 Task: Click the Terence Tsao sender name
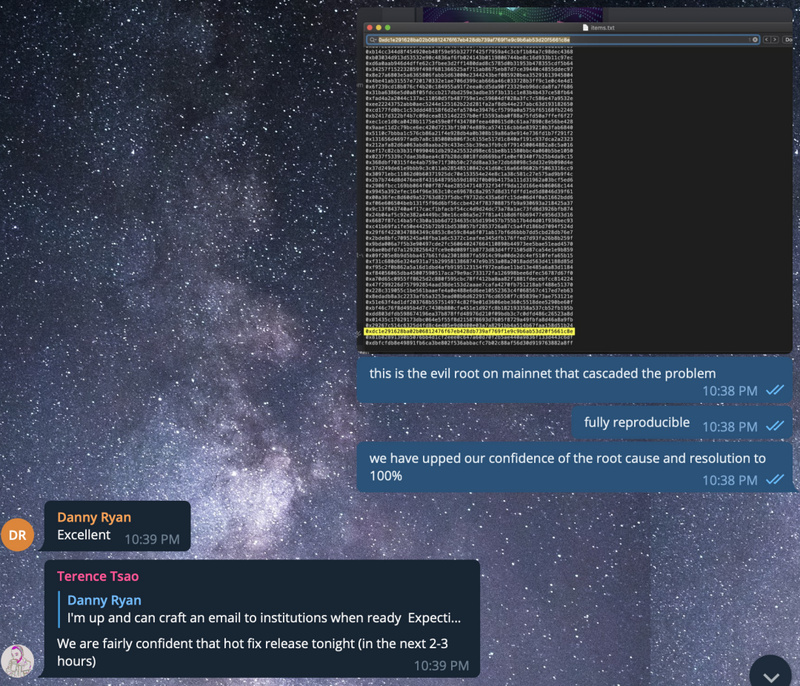(98, 576)
